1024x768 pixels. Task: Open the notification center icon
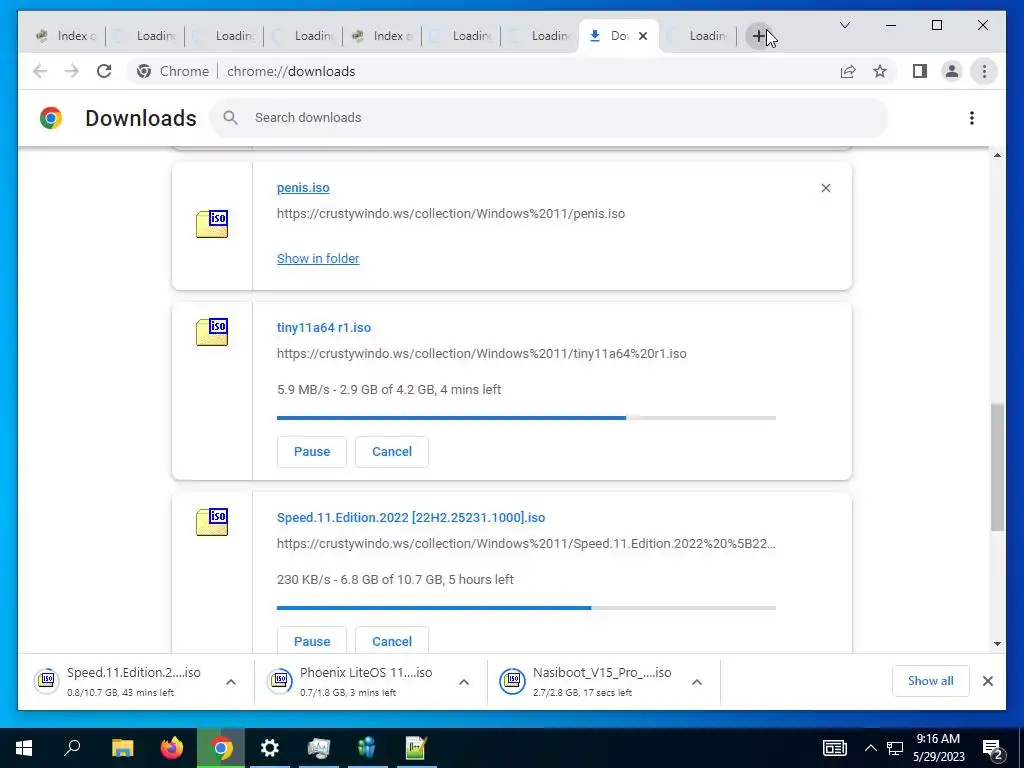click(x=993, y=748)
